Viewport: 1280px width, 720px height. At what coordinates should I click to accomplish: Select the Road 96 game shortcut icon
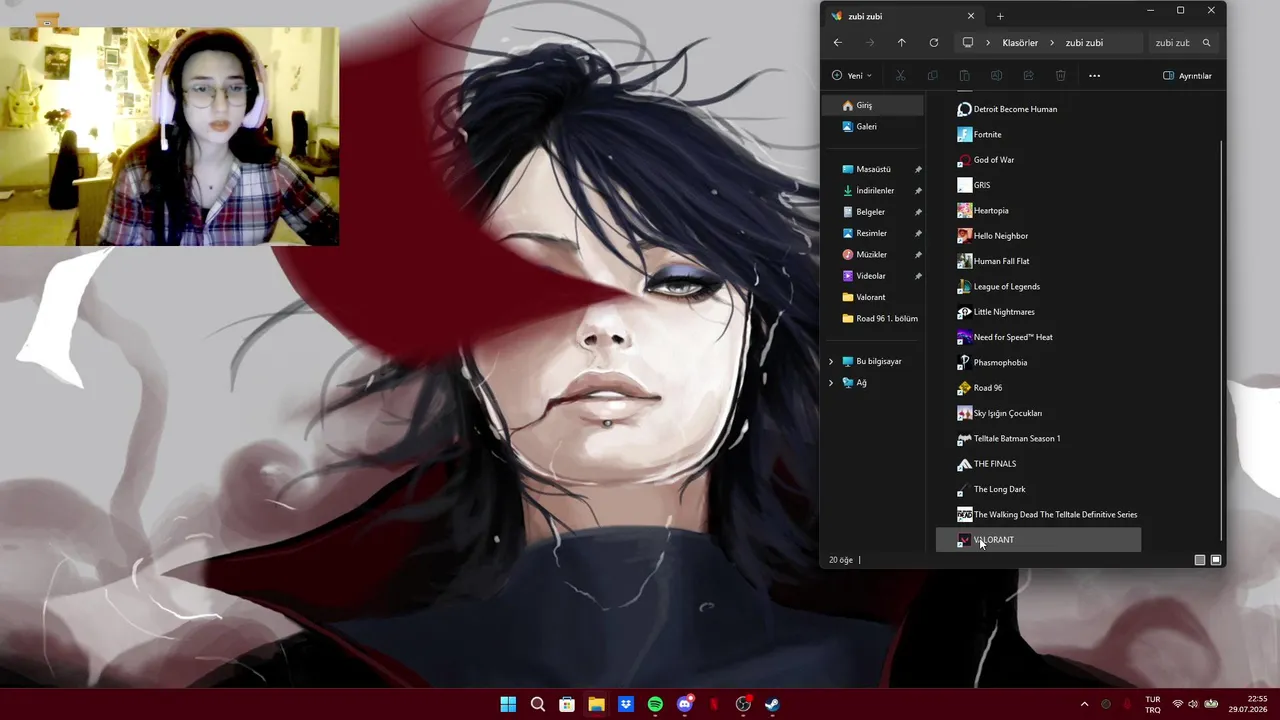tap(964, 388)
